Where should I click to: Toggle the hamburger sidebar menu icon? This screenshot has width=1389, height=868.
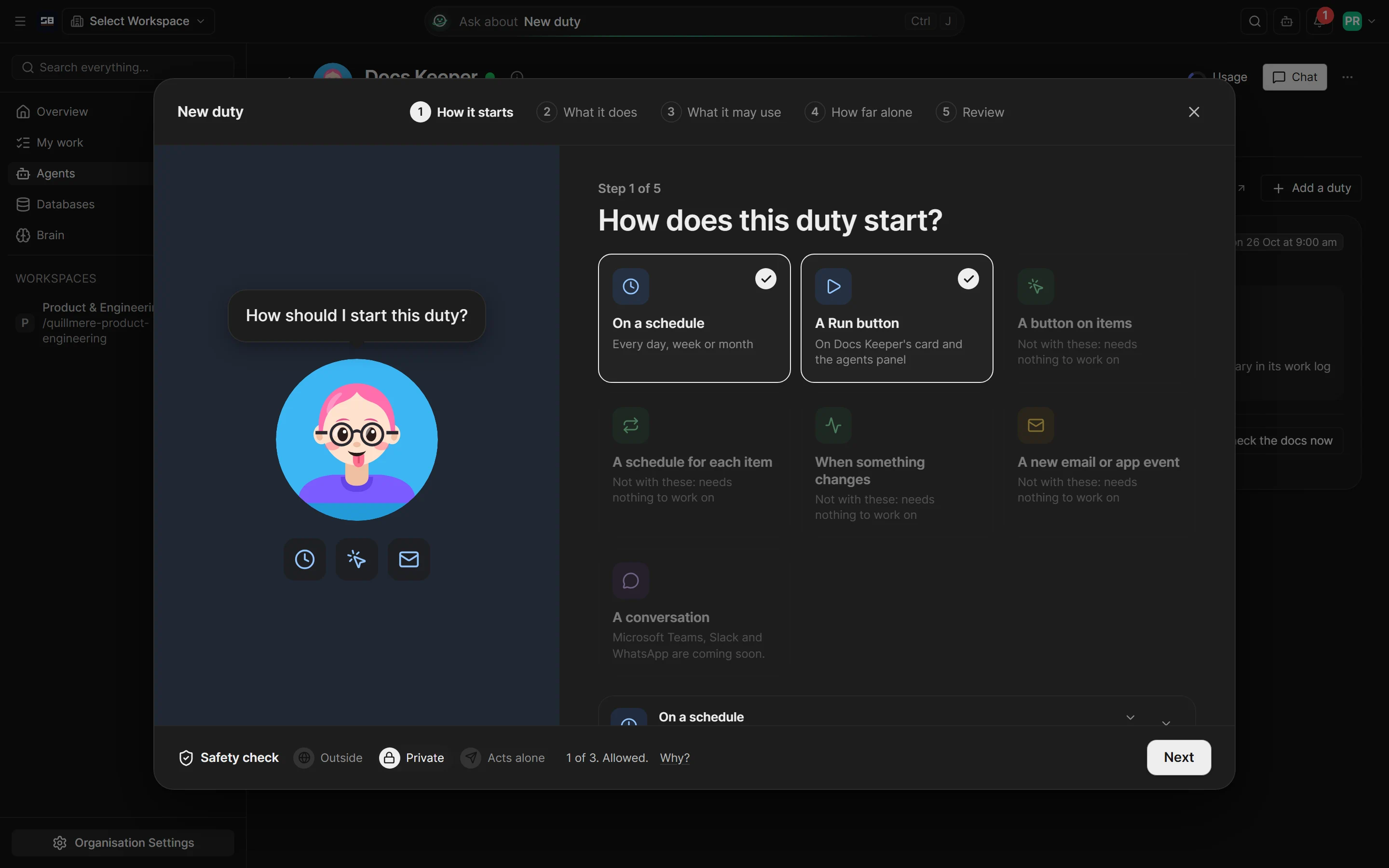[20, 21]
